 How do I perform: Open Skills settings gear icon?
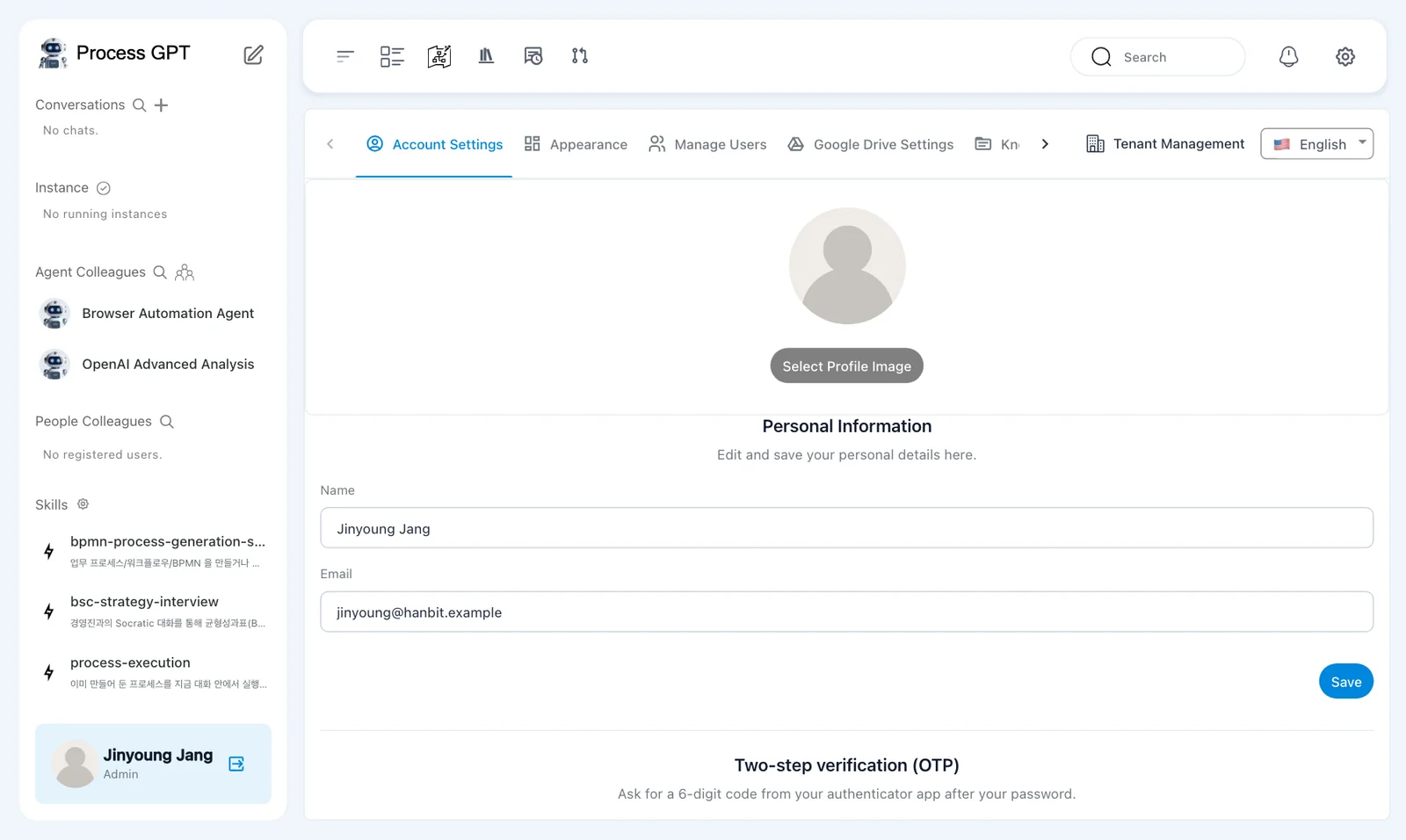83,504
